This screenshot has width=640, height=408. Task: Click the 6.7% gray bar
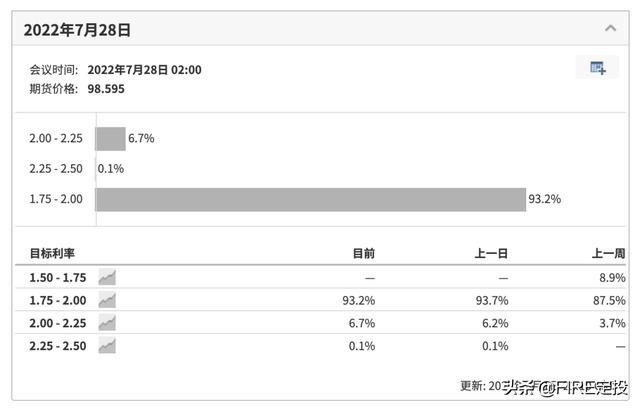[110, 139]
